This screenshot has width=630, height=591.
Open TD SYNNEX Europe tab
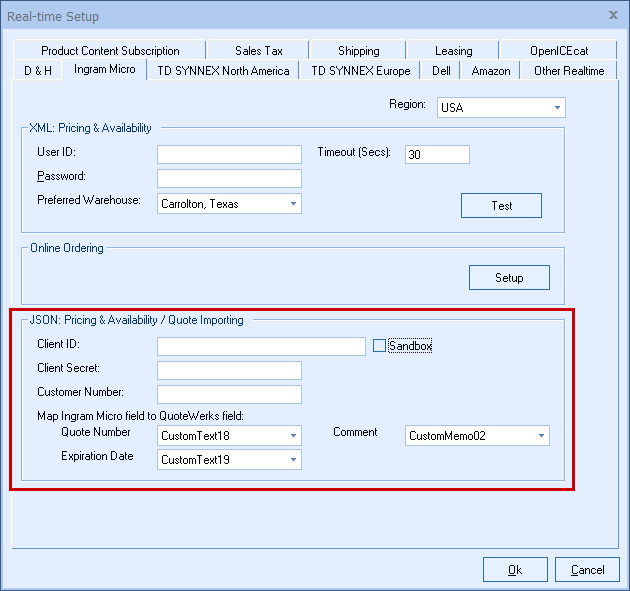pos(360,70)
